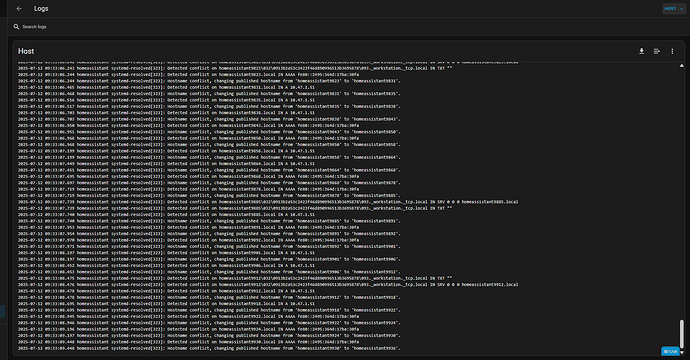690x360 pixels.
Task: Click the scrollbar up arrow
Action: (682, 66)
